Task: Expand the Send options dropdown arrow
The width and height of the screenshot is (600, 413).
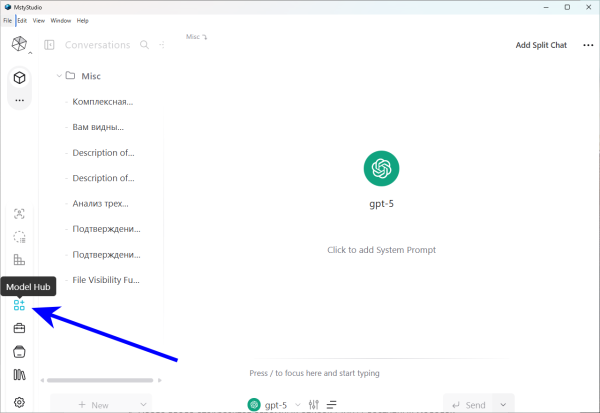Action: coord(502,405)
